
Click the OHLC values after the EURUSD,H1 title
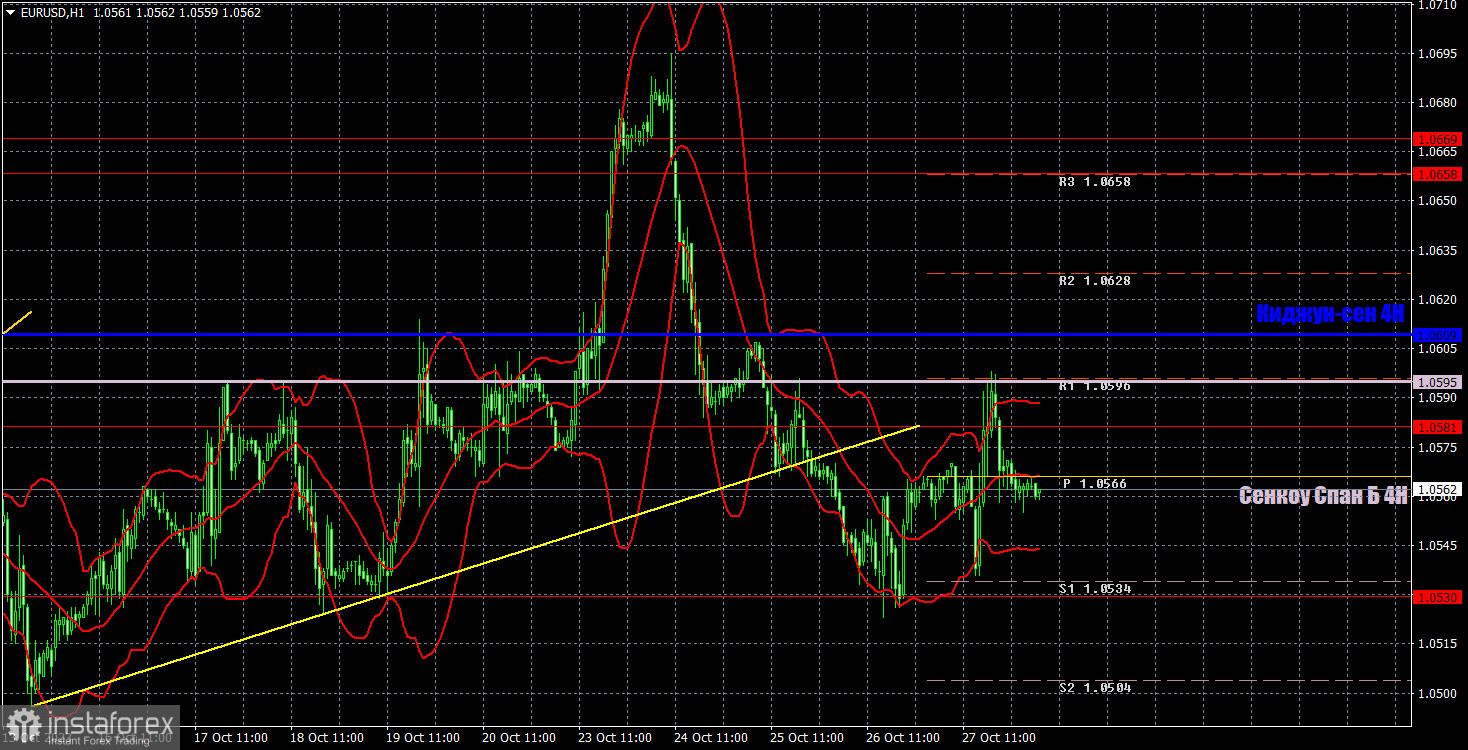pos(176,13)
